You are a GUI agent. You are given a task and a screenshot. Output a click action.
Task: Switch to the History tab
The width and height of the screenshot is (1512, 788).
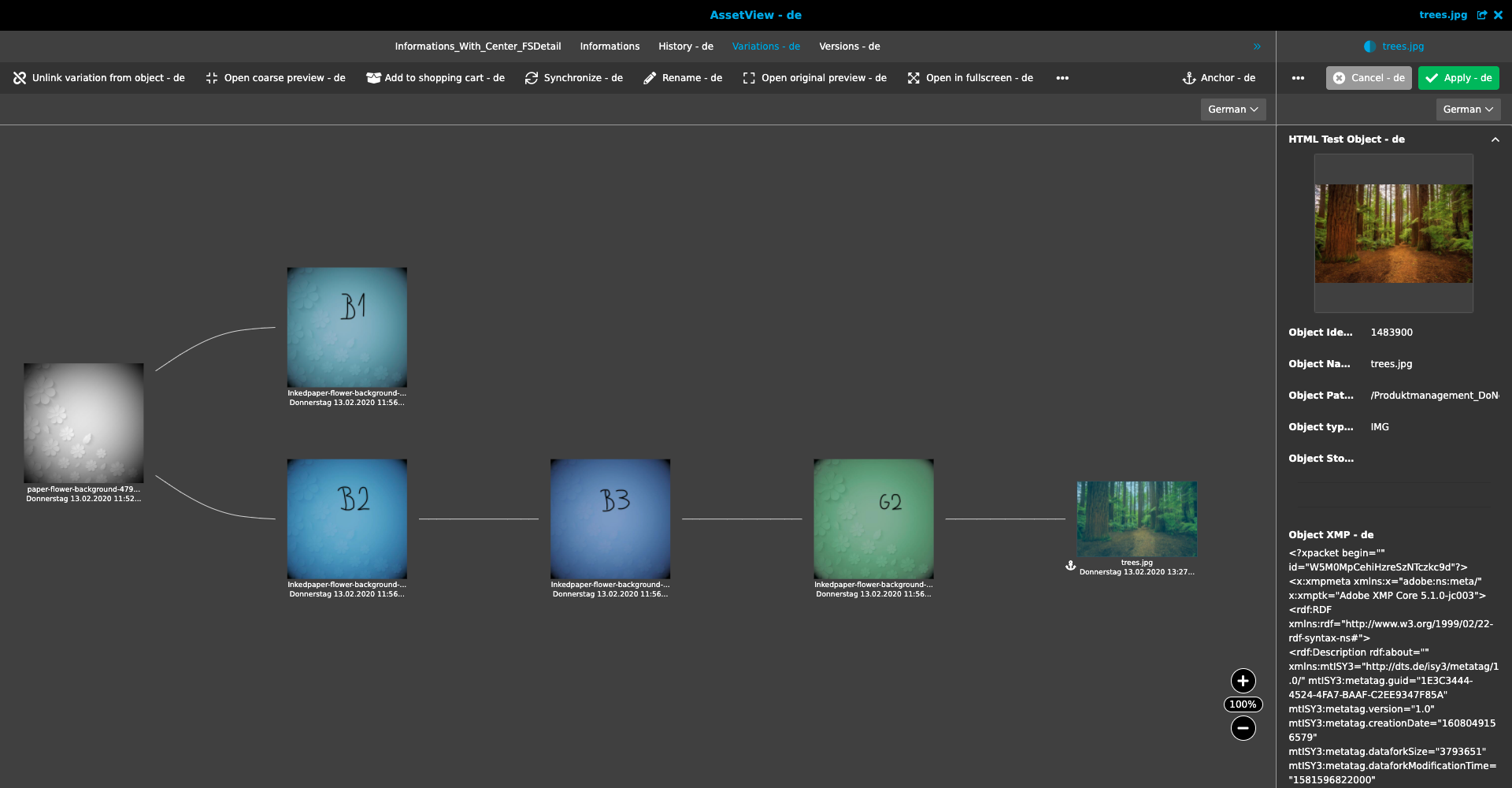(685, 46)
